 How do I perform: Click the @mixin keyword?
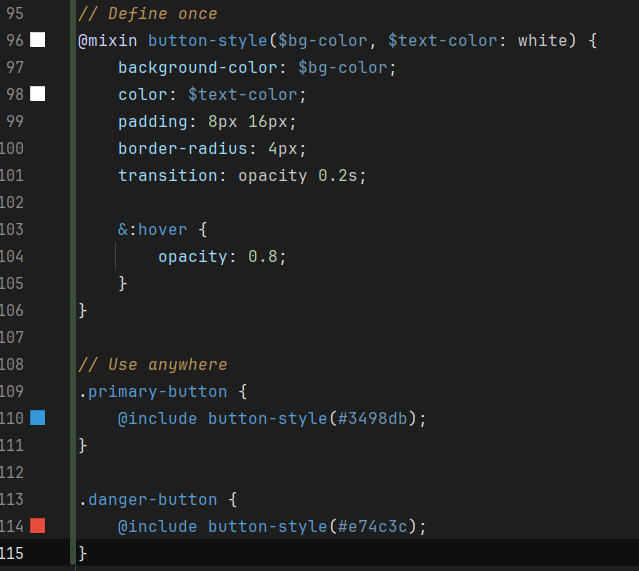(x=108, y=41)
